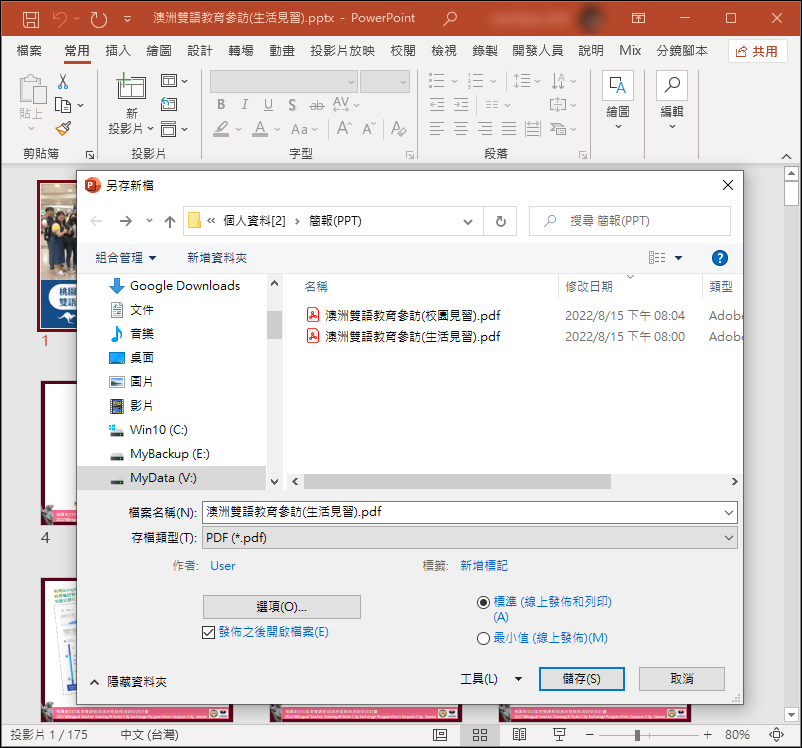802x748 pixels.
Task: Click the New Slide icon
Action: [x=131, y=86]
